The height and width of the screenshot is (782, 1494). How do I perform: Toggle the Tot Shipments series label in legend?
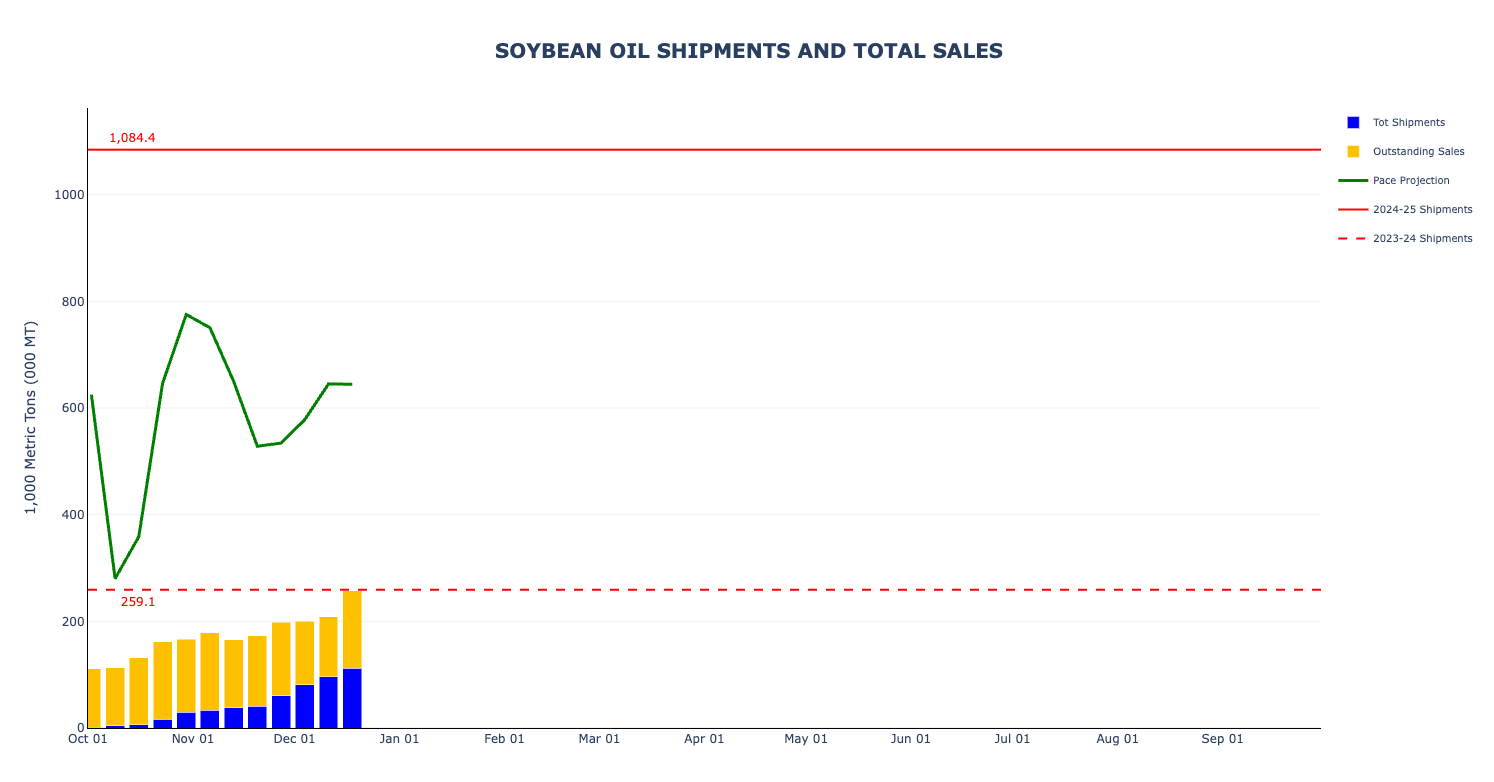click(x=1408, y=122)
